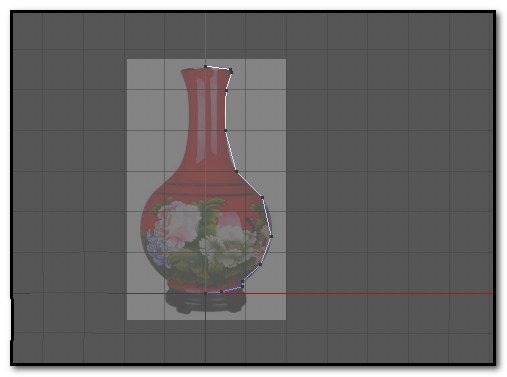Select spline point at bottom of the neck
The width and height of the screenshot is (507, 377).
point(226,130)
